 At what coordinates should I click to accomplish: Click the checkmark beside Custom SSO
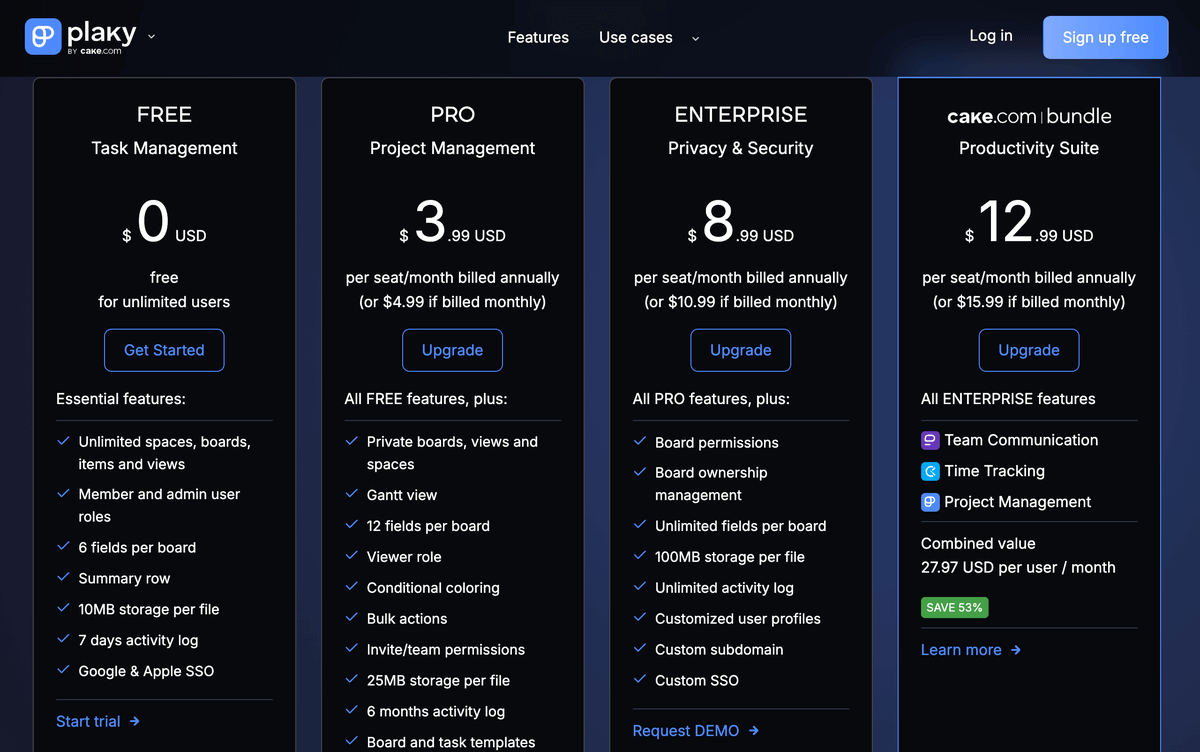click(640, 680)
